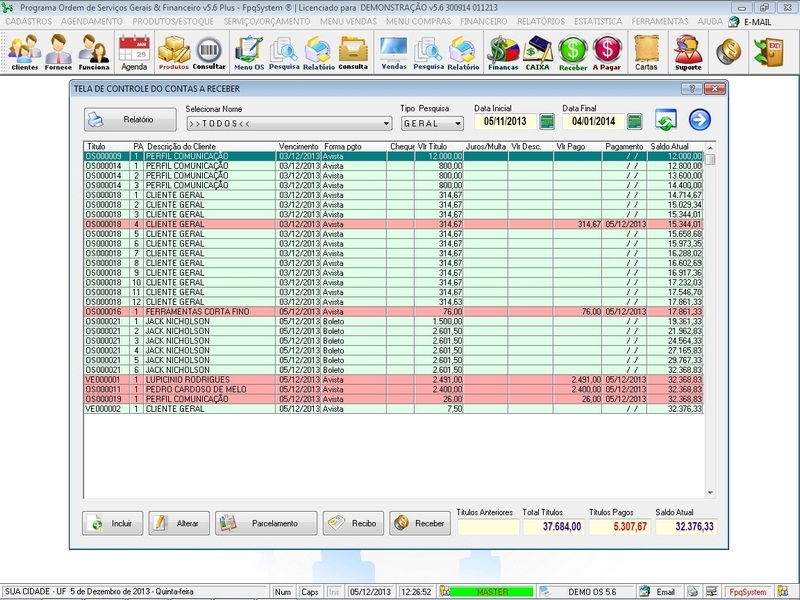The width and height of the screenshot is (800, 600).
Task: Click the table's vertical scrollbar
Action: click(710, 320)
